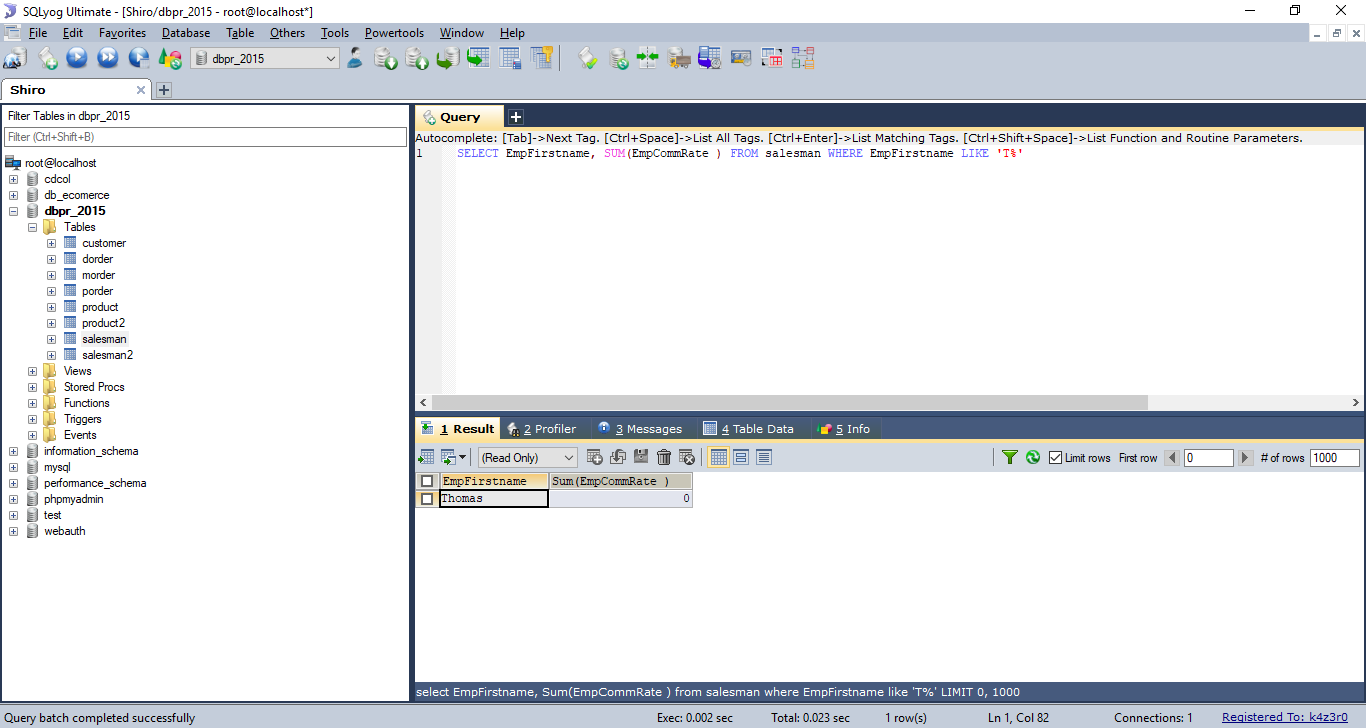Switch result to grid view
This screenshot has height=728, width=1366.
(718, 457)
